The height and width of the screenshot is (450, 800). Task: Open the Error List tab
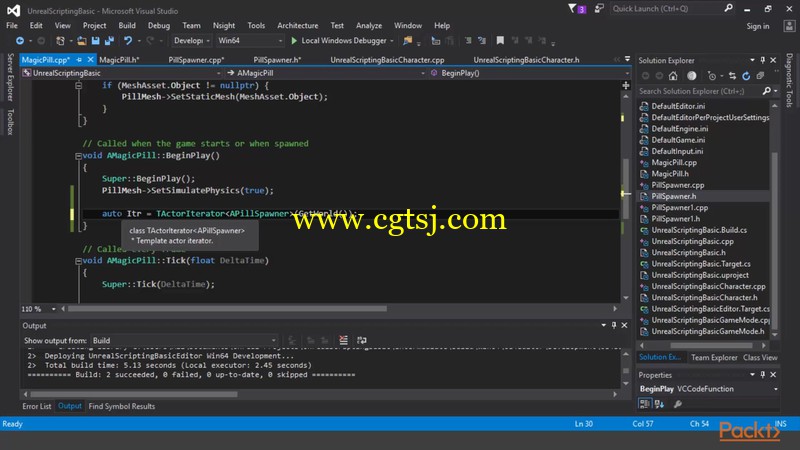point(37,406)
